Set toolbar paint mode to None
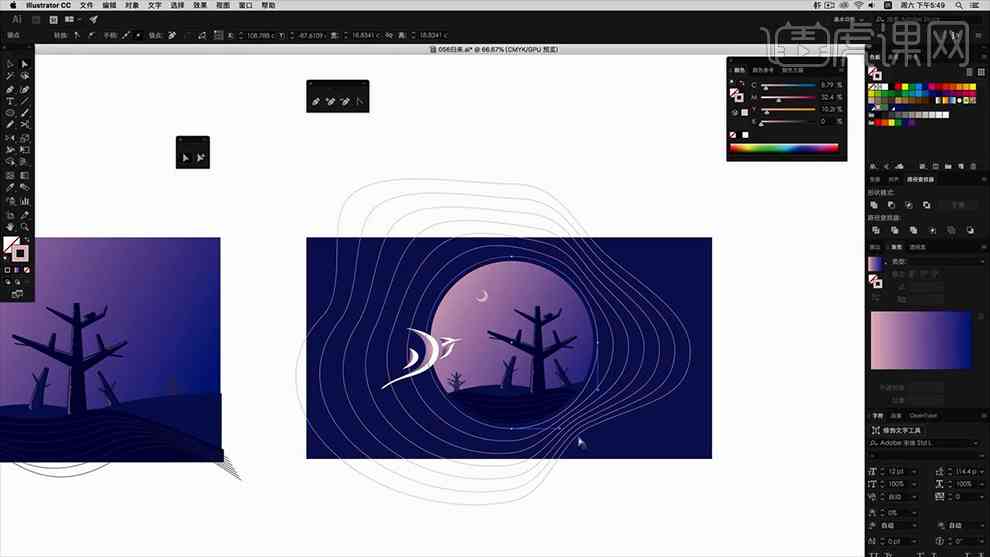Viewport: 990px width, 557px height. tap(27, 270)
